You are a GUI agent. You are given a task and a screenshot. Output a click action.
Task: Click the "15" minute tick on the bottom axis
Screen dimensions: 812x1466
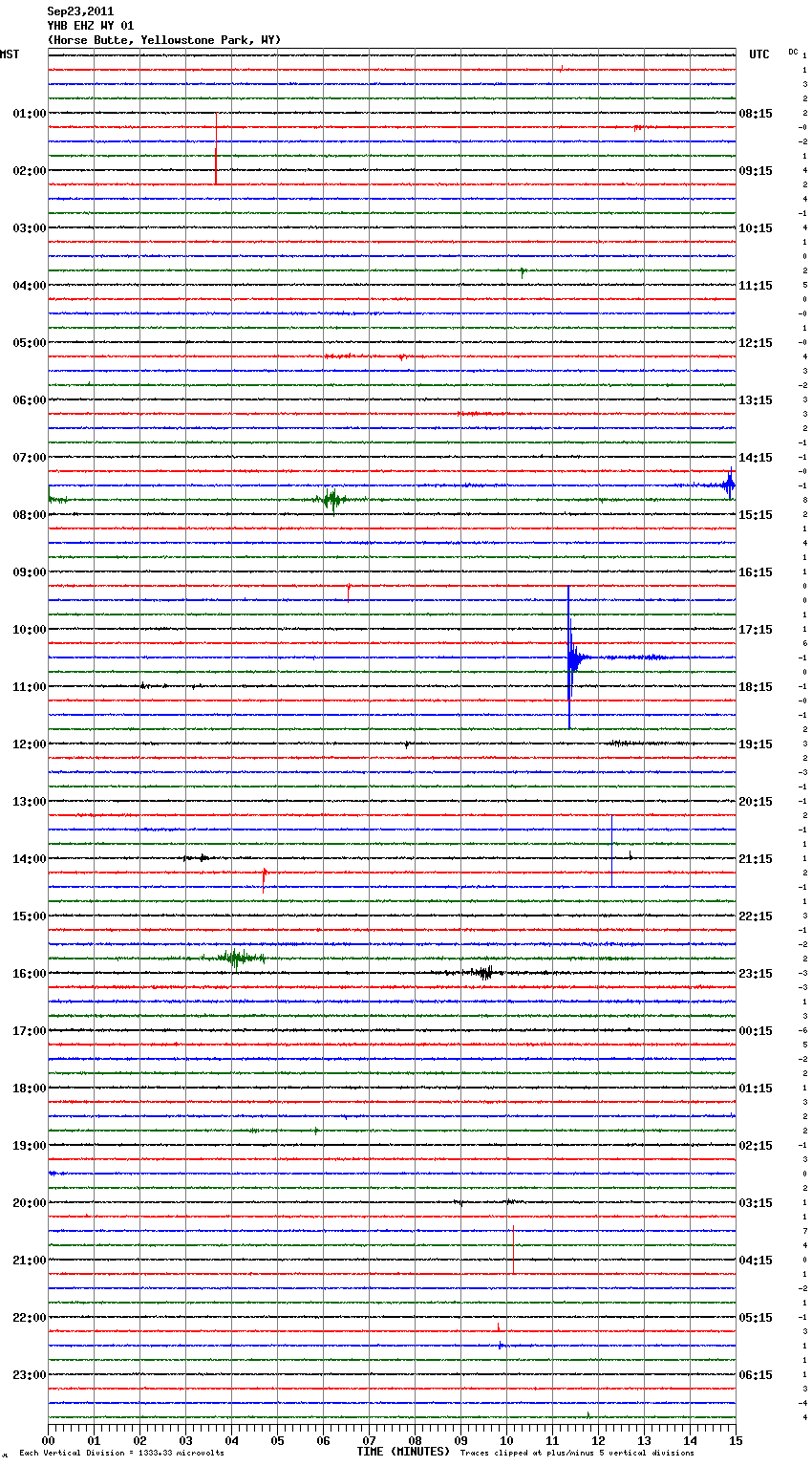[736, 1440]
